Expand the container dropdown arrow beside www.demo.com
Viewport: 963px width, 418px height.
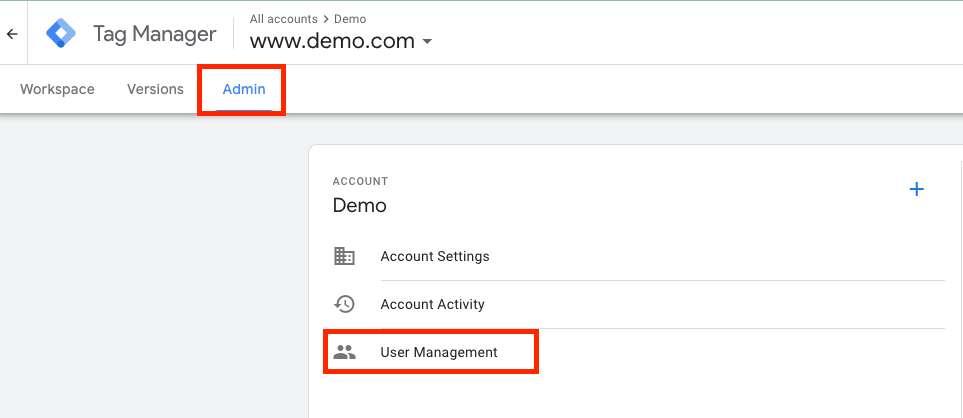pyautogui.click(x=428, y=42)
